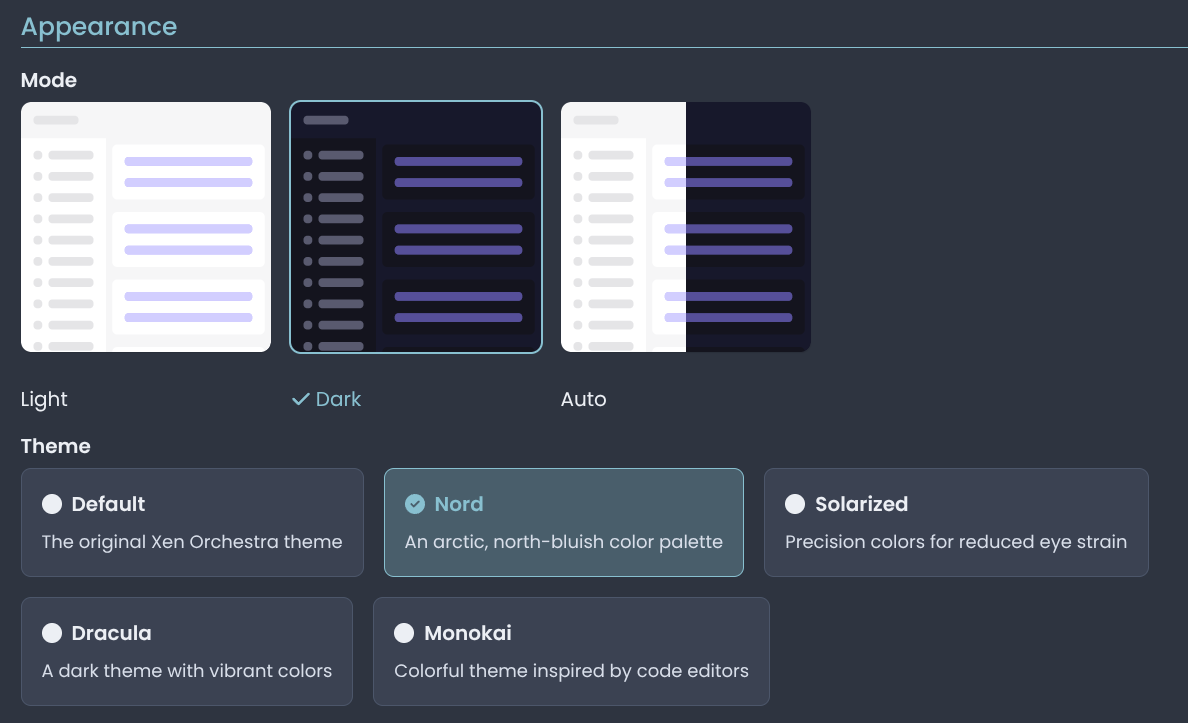Click "A dark theme with vibrant colors" text
The image size is (1188, 723).
pos(187,671)
